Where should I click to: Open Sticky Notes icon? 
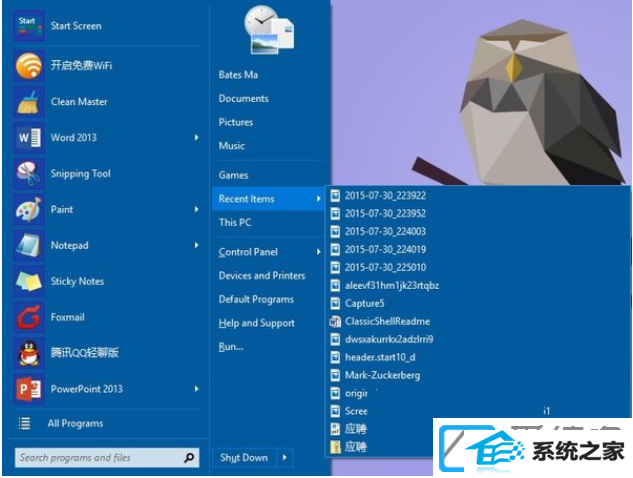[29, 281]
